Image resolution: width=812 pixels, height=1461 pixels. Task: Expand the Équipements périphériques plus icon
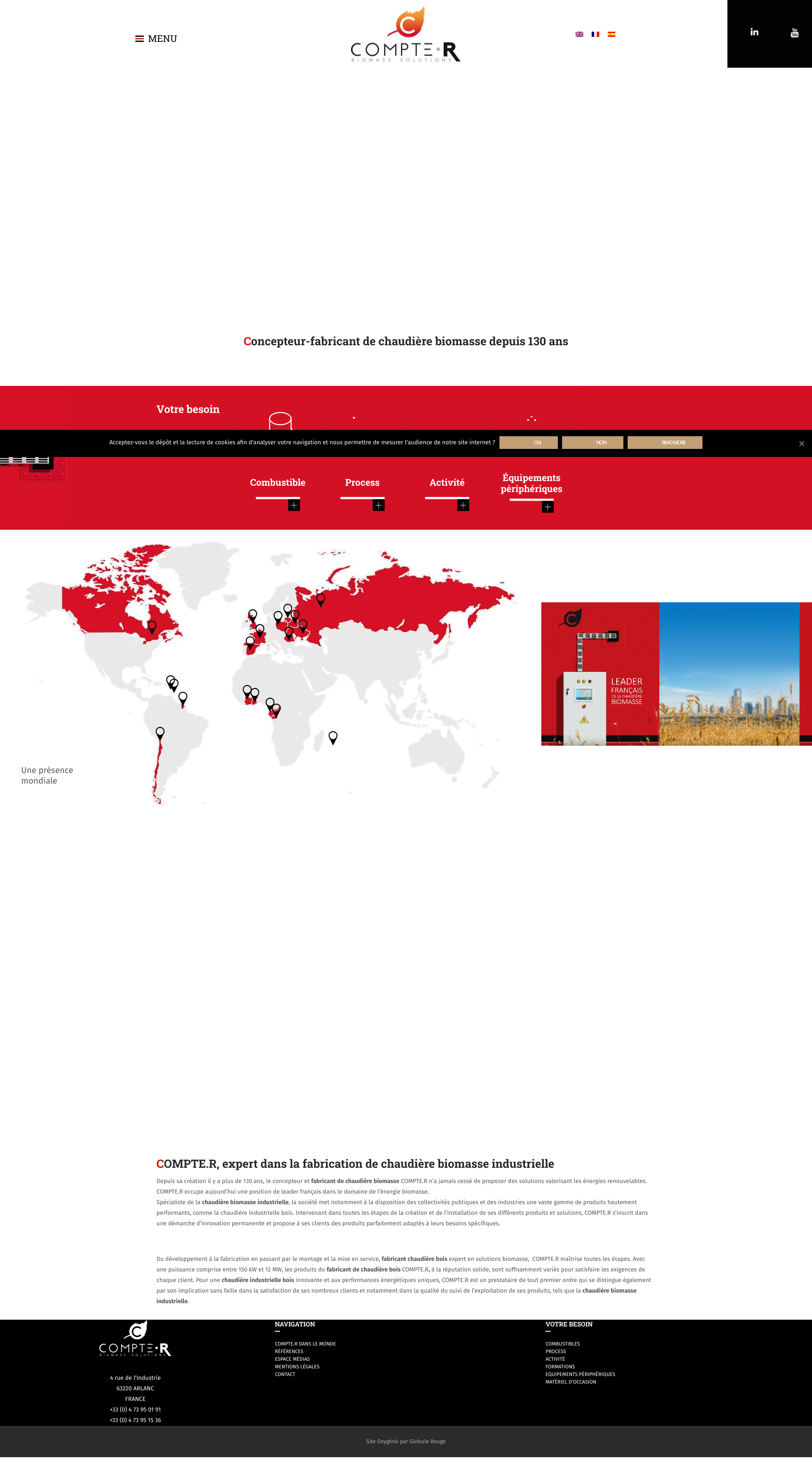(x=547, y=506)
